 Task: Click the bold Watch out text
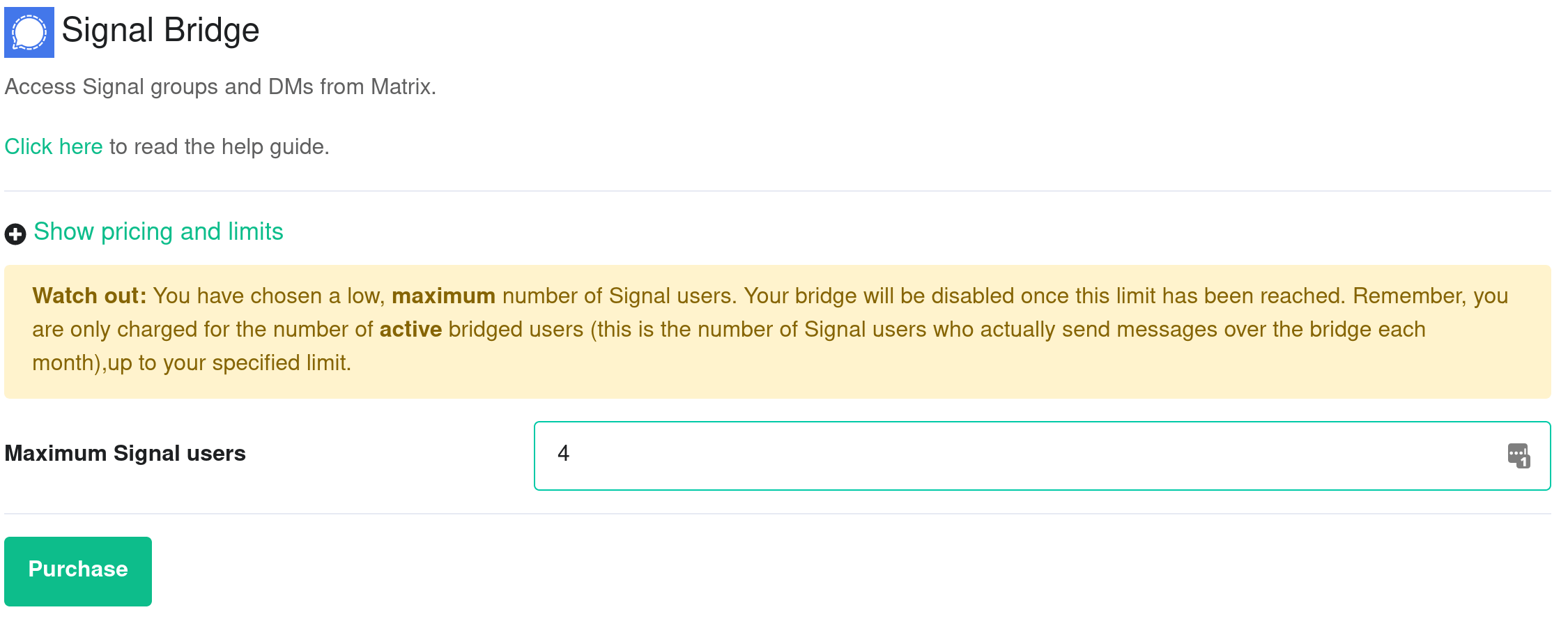click(89, 296)
